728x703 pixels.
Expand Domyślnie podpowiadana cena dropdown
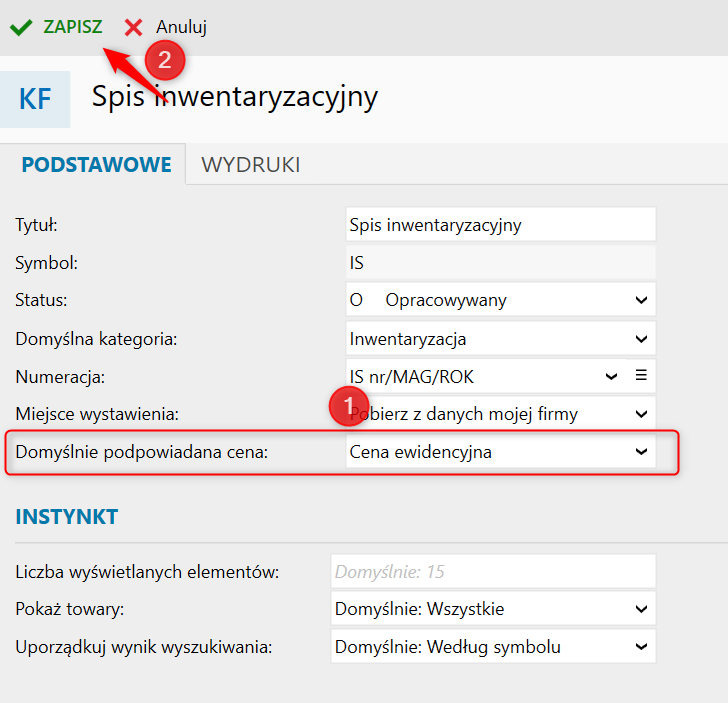tap(500, 451)
